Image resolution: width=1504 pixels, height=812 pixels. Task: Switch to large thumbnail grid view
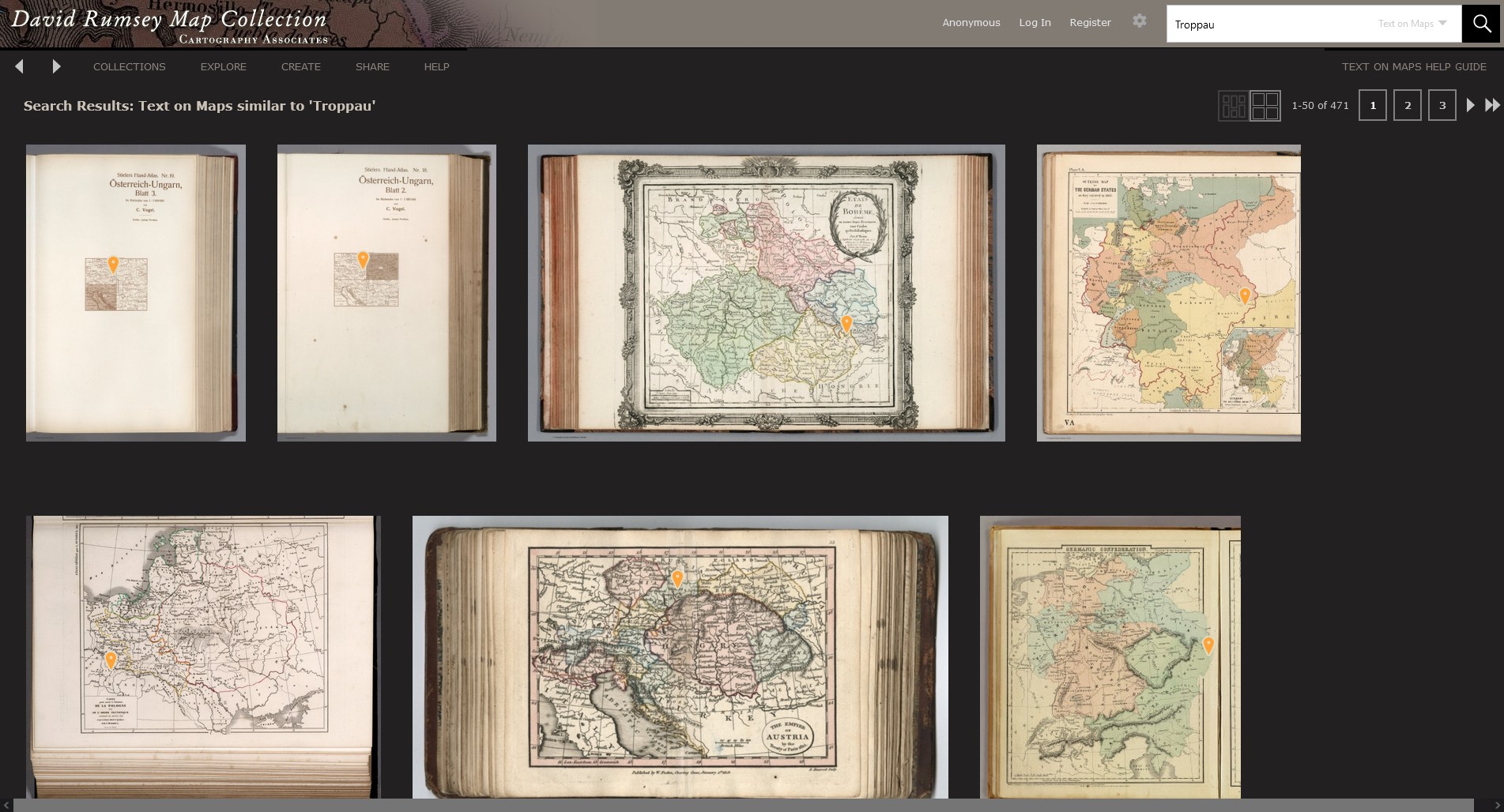1265,105
